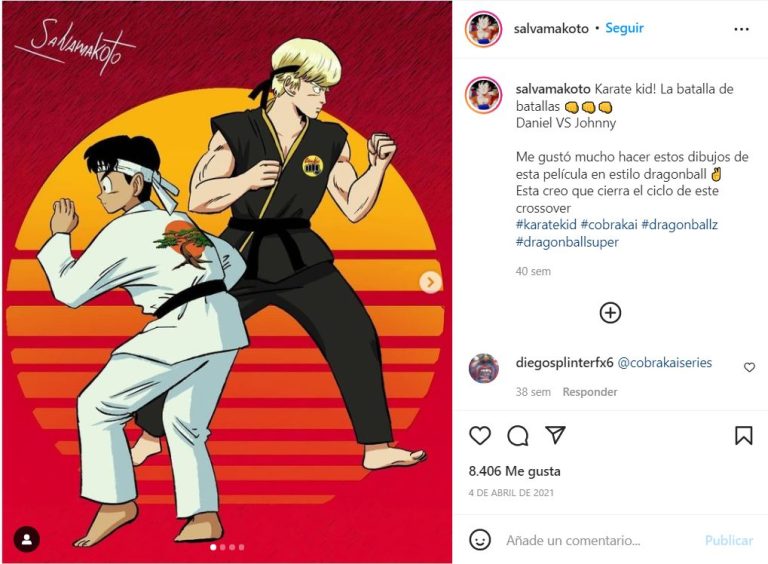Open emoji picker smiley icon

coord(480,540)
